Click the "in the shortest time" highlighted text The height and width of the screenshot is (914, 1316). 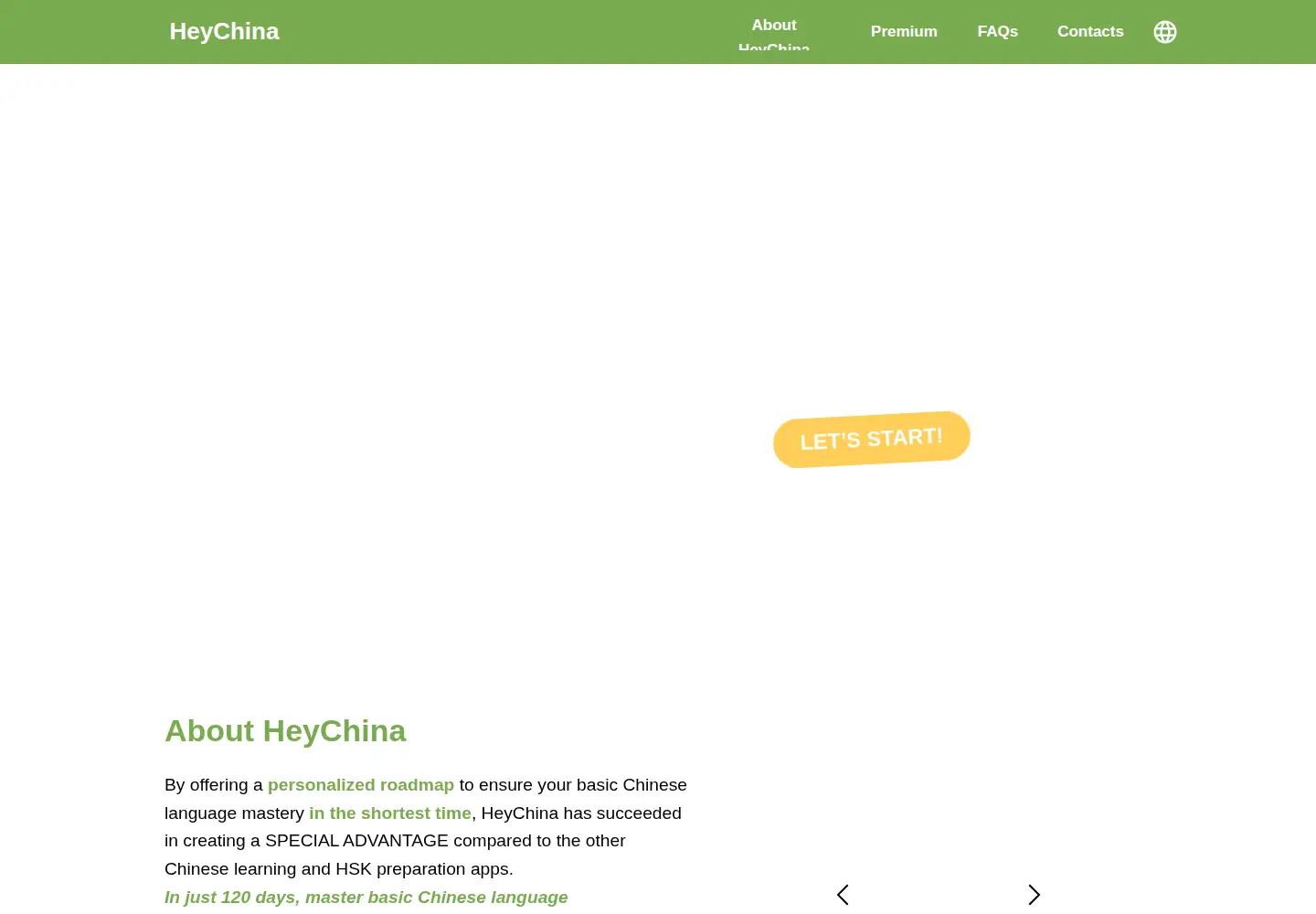point(390,813)
